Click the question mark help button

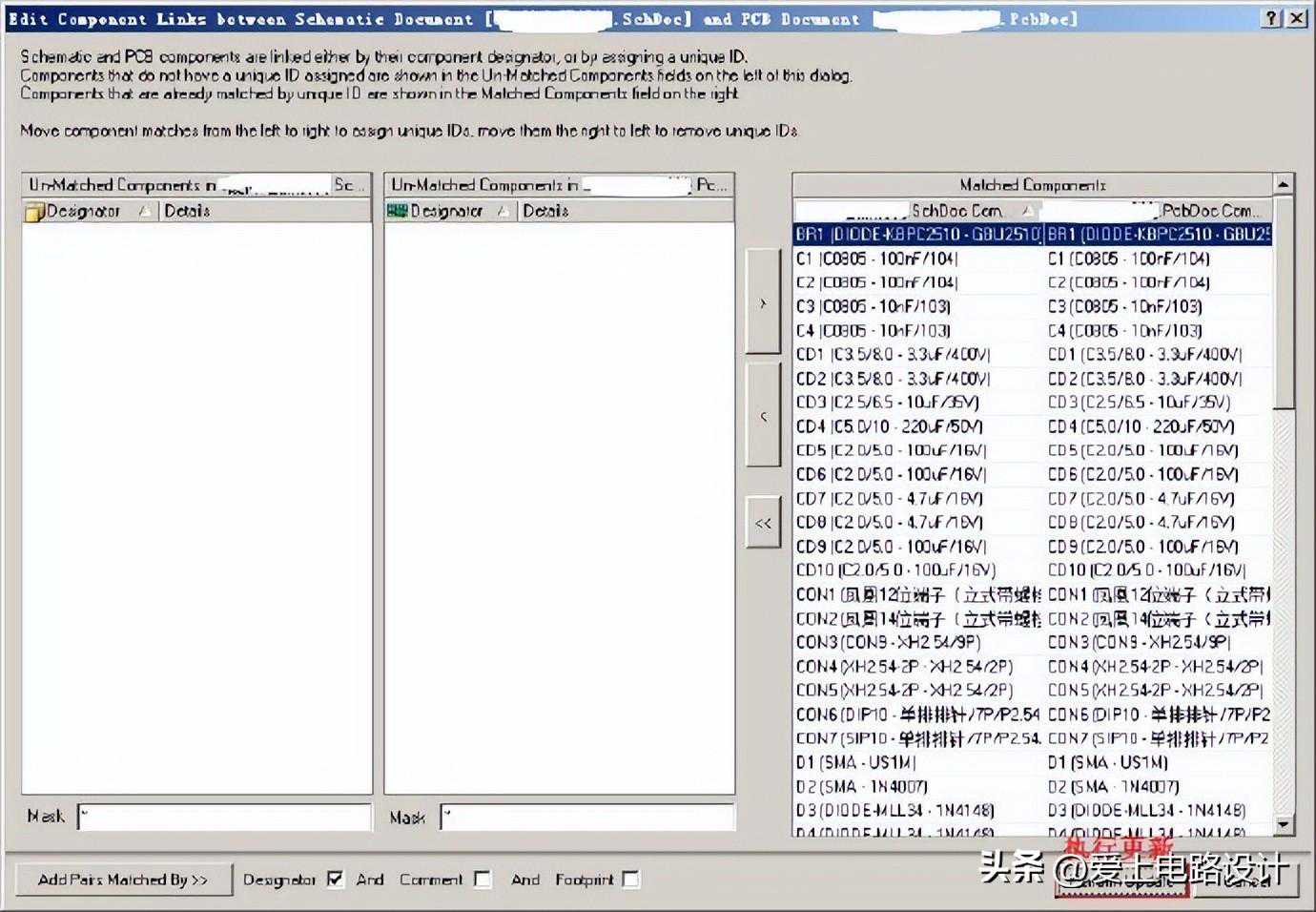(1273, 18)
